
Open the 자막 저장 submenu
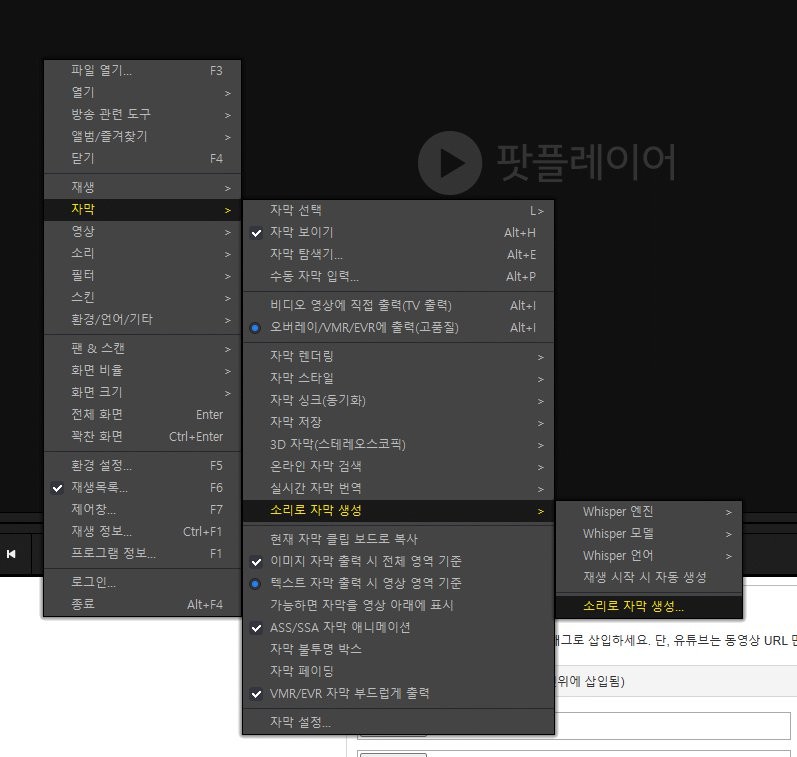coord(398,422)
